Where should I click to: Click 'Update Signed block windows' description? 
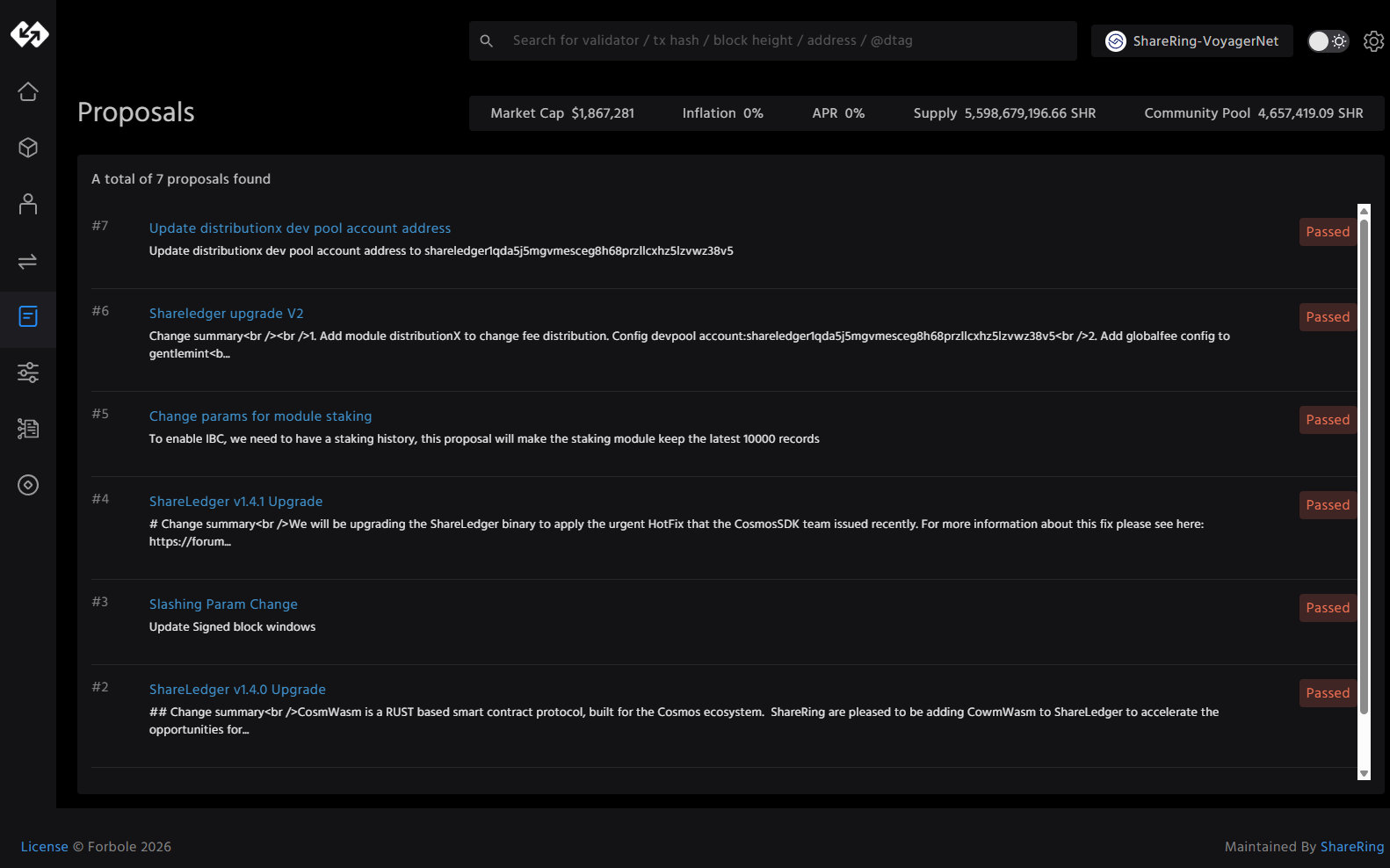coord(232,627)
